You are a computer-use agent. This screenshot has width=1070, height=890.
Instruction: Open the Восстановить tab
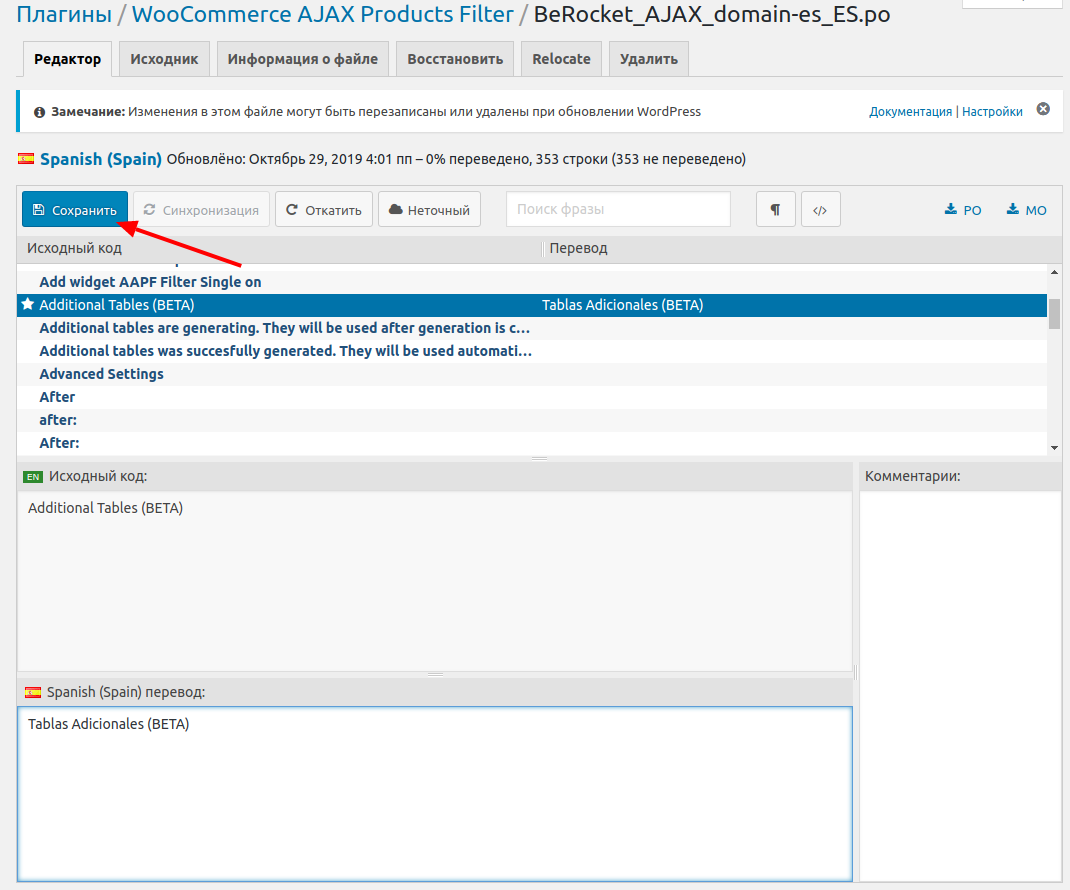point(455,59)
